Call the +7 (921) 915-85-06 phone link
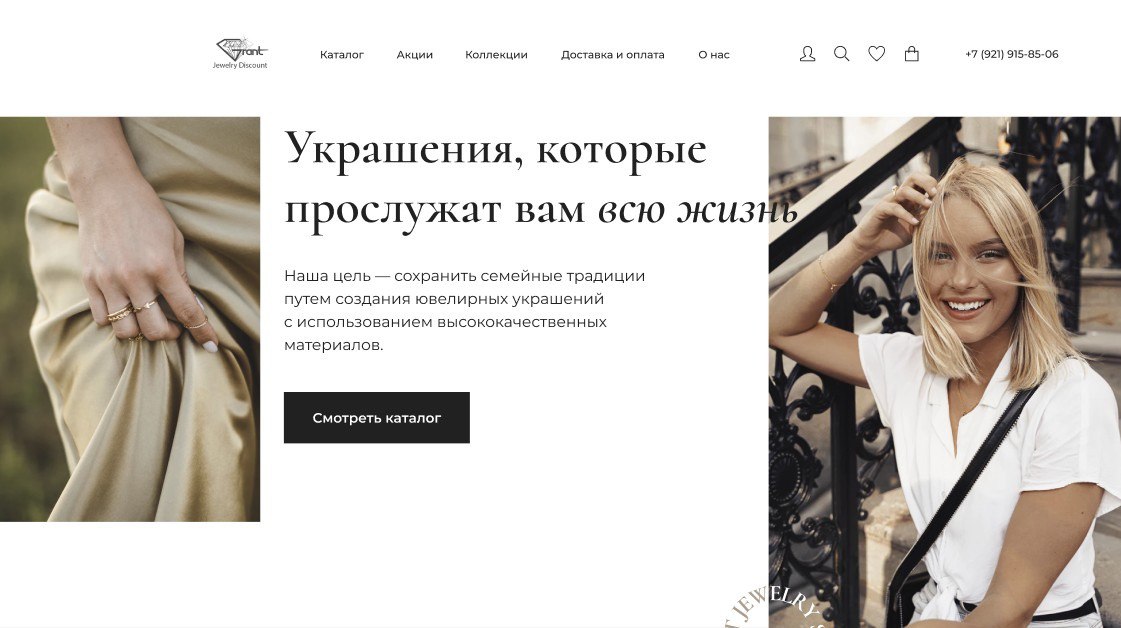Screen dimensions: 1121x628 1012,54
